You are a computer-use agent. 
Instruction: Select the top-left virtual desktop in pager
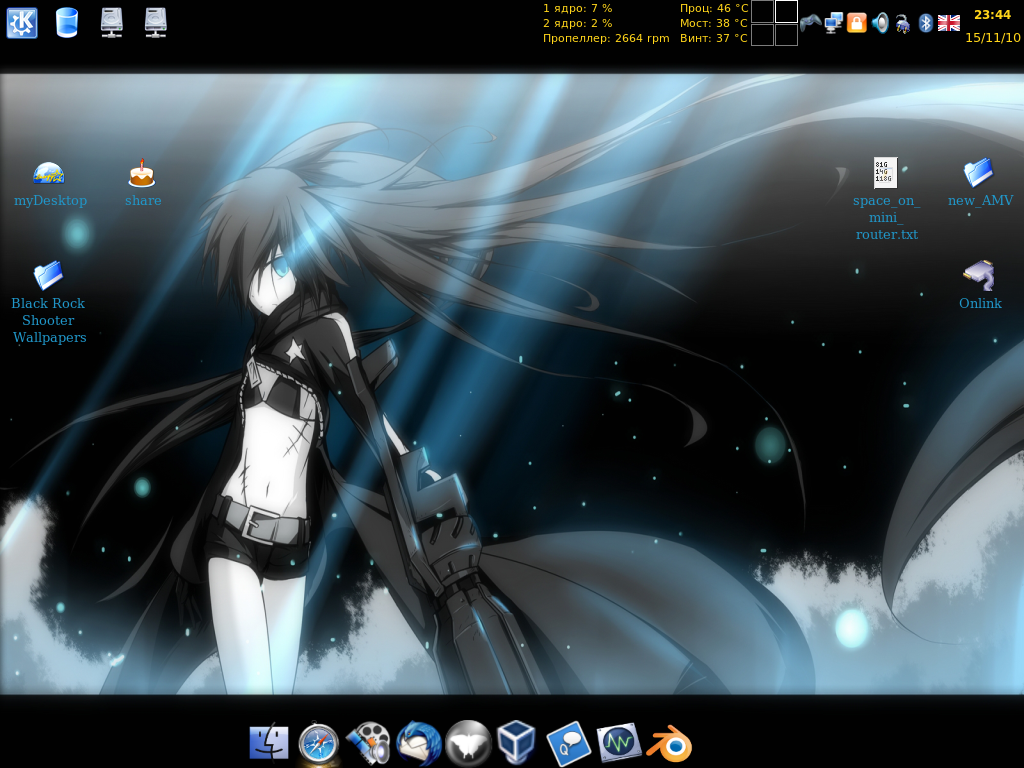(x=762, y=12)
